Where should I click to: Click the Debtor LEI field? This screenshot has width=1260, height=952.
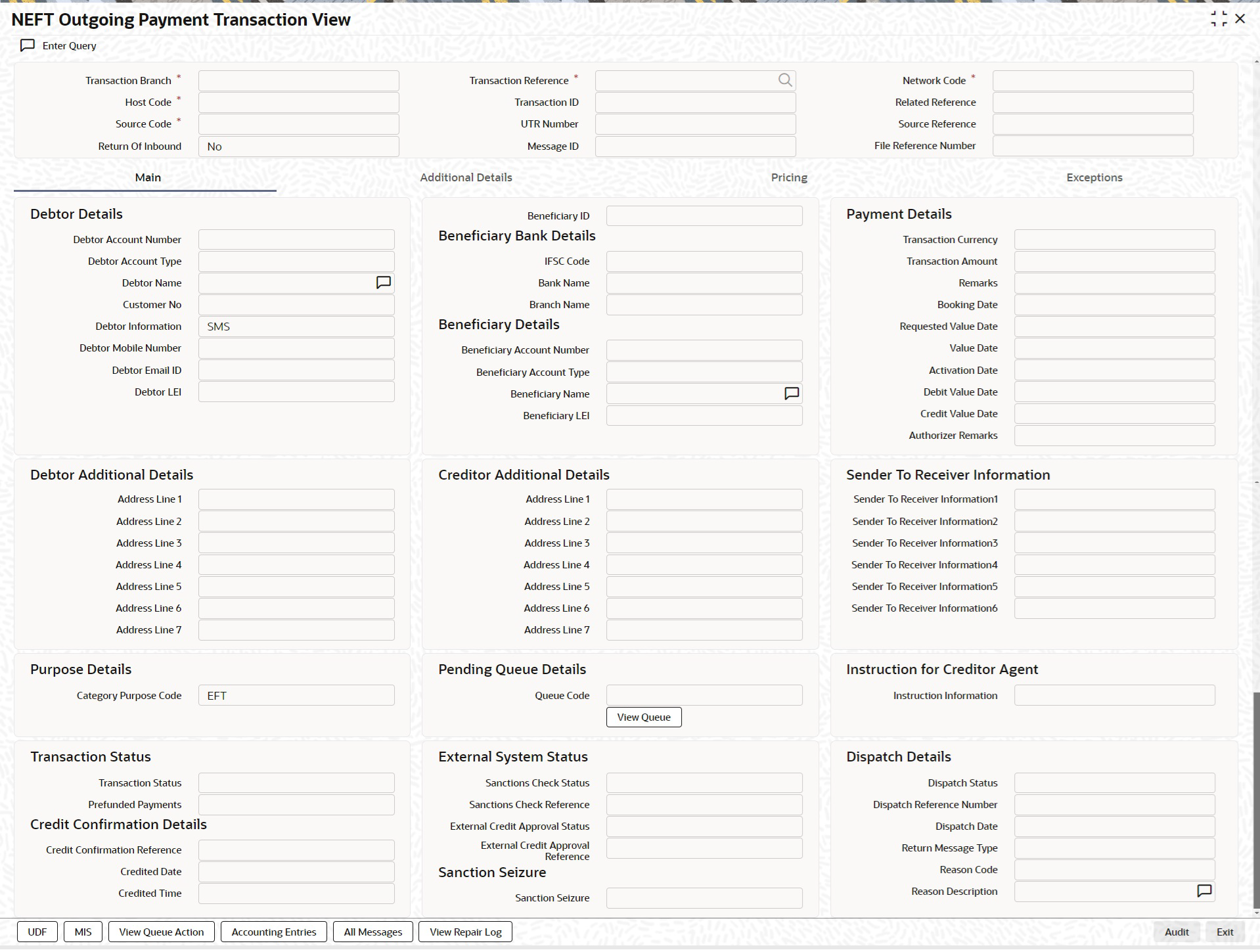[x=296, y=392]
